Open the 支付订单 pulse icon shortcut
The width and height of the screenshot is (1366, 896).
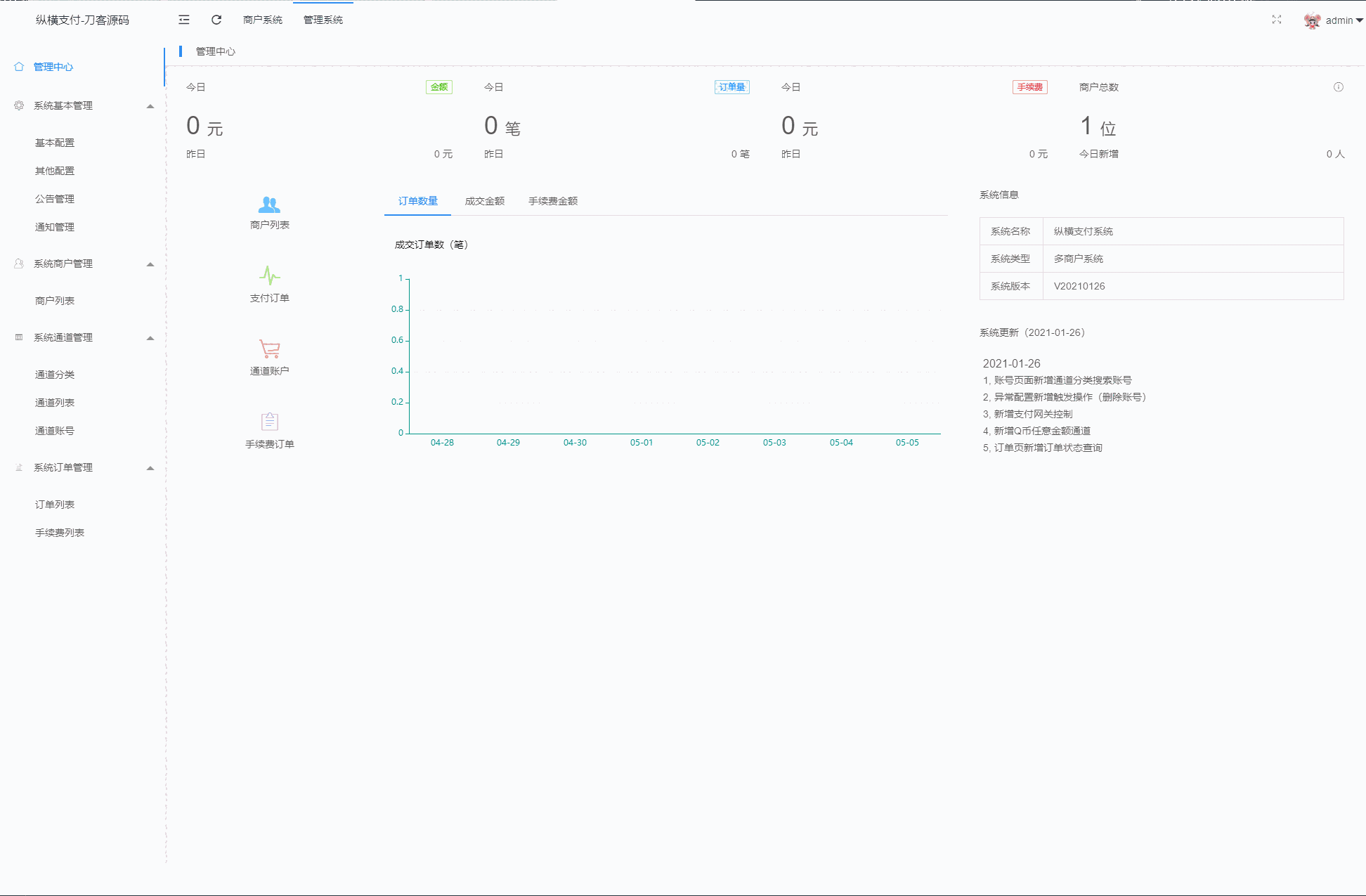tap(269, 275)
